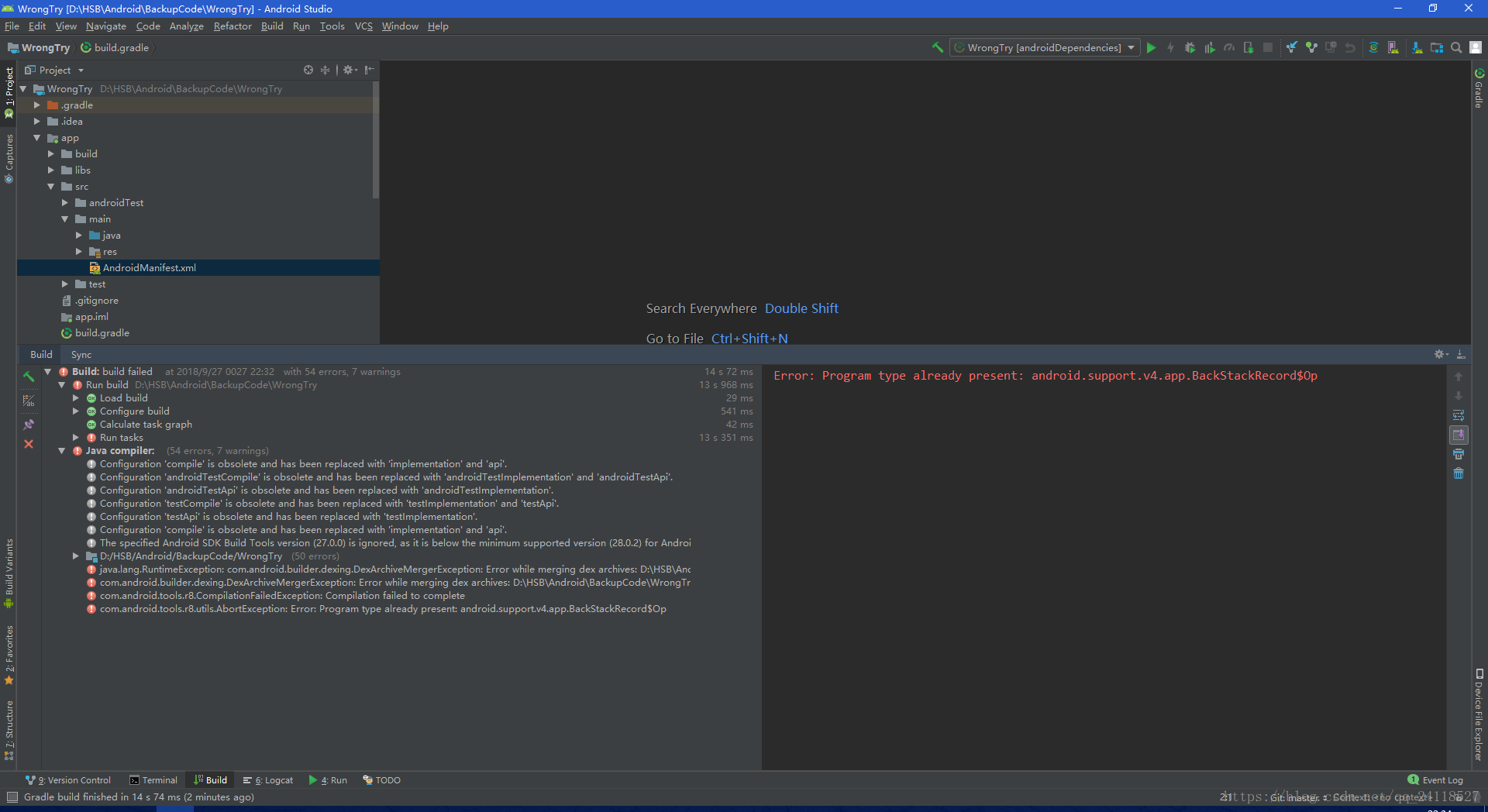Click the Make Project hammer icon in toolbar

click(937, 47)
